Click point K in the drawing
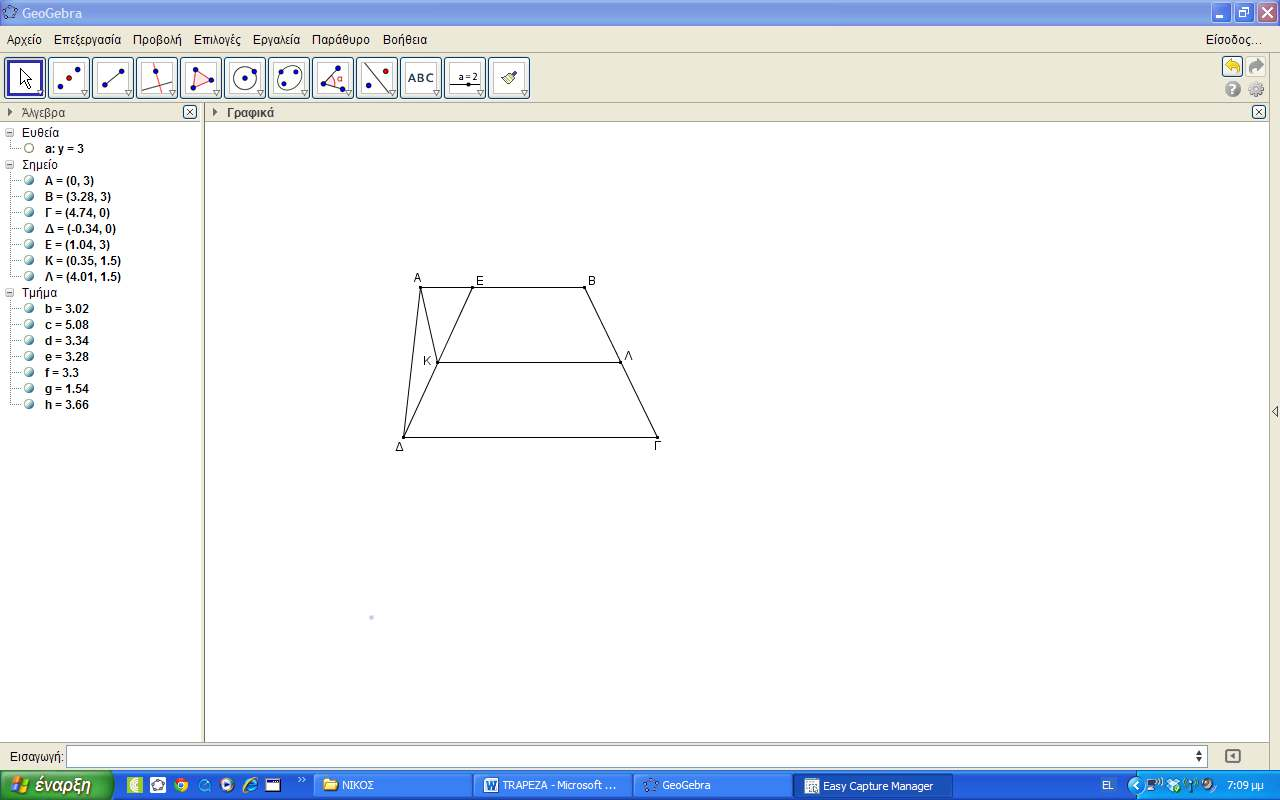The width and height of the screenshot is (1280, 800). point(437,362)
